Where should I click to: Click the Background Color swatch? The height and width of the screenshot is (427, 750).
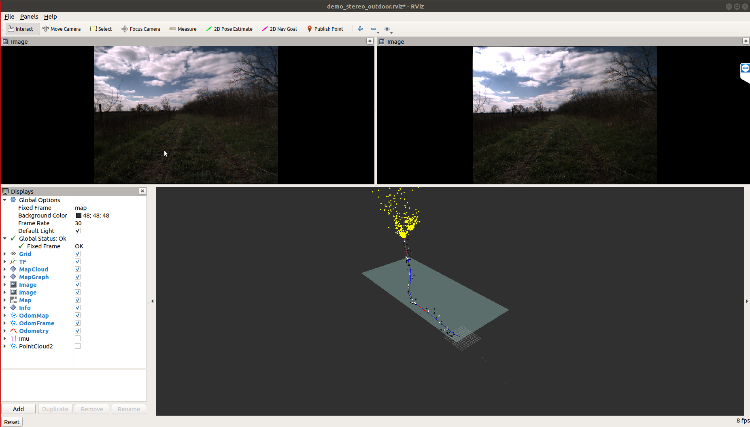[78, 215]
